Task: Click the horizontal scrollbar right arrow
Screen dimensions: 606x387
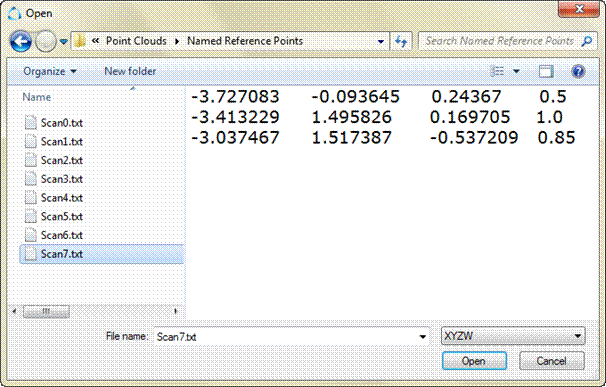Action: (x=176, y=311)
